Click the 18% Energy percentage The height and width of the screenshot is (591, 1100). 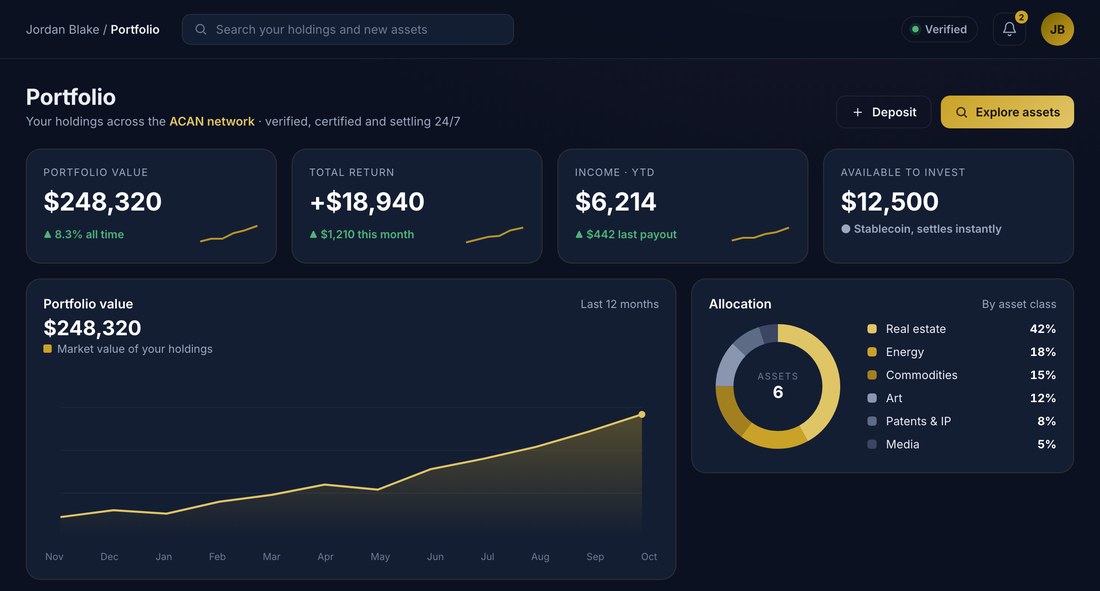click(1042, 352)
